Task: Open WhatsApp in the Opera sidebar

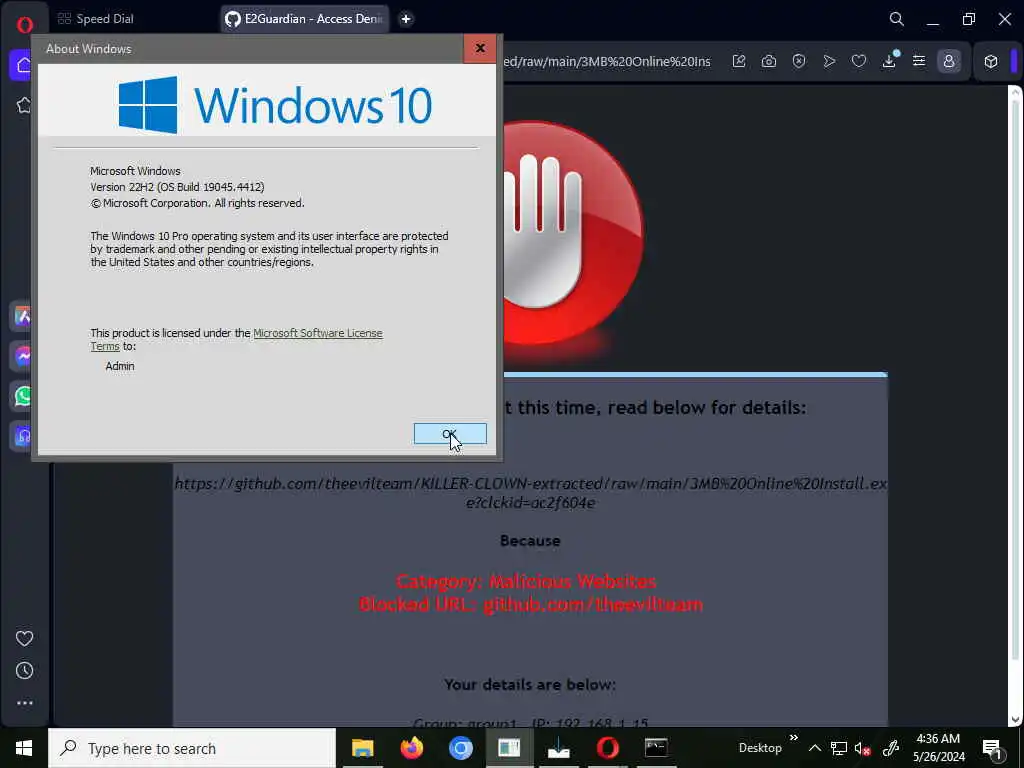Action: [22, 396]
